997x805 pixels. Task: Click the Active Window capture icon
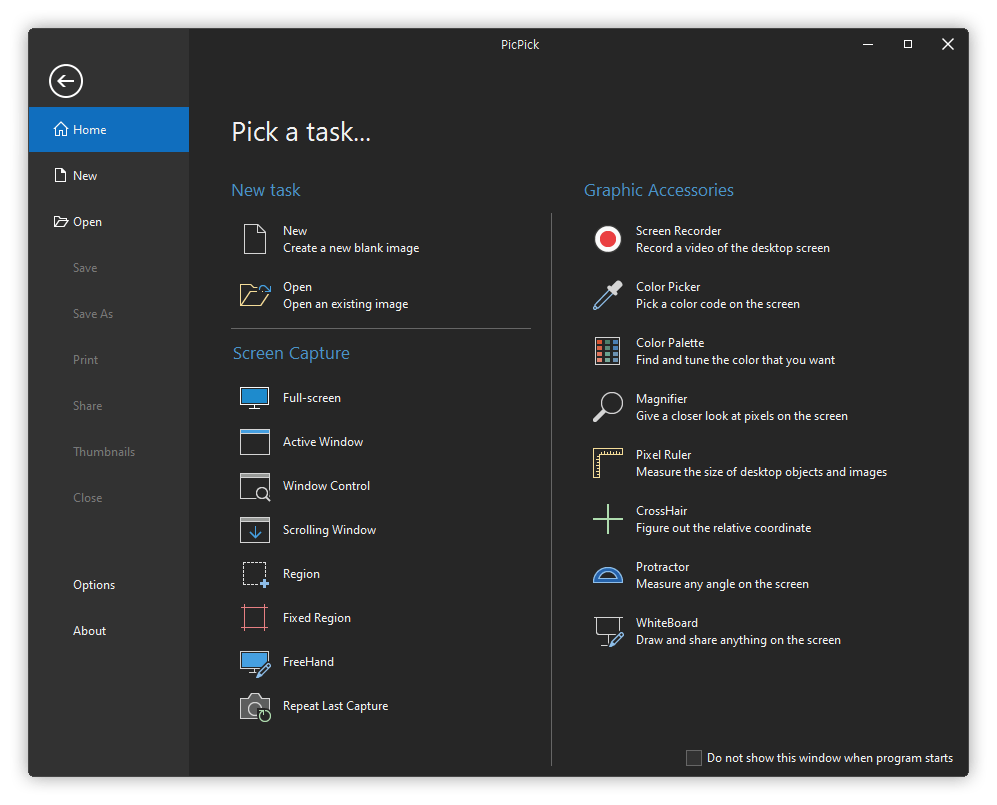(255, 442)
